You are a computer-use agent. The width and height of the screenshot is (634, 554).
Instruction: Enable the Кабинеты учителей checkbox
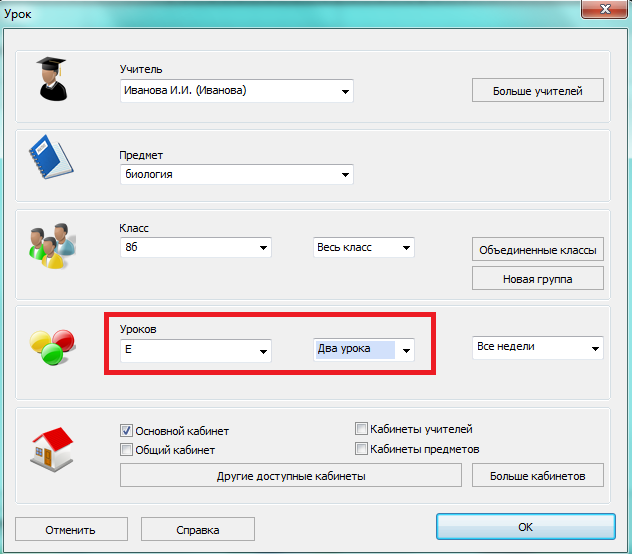[361, 429]
